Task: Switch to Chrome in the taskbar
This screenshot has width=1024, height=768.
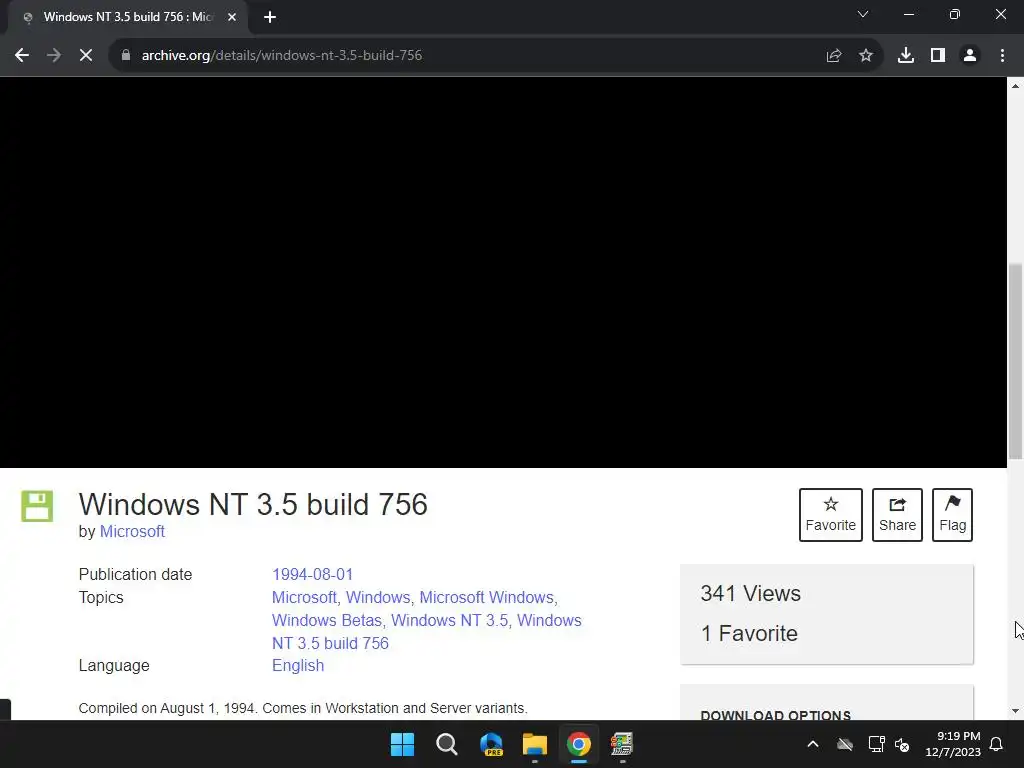Action: tap(579, 744)
